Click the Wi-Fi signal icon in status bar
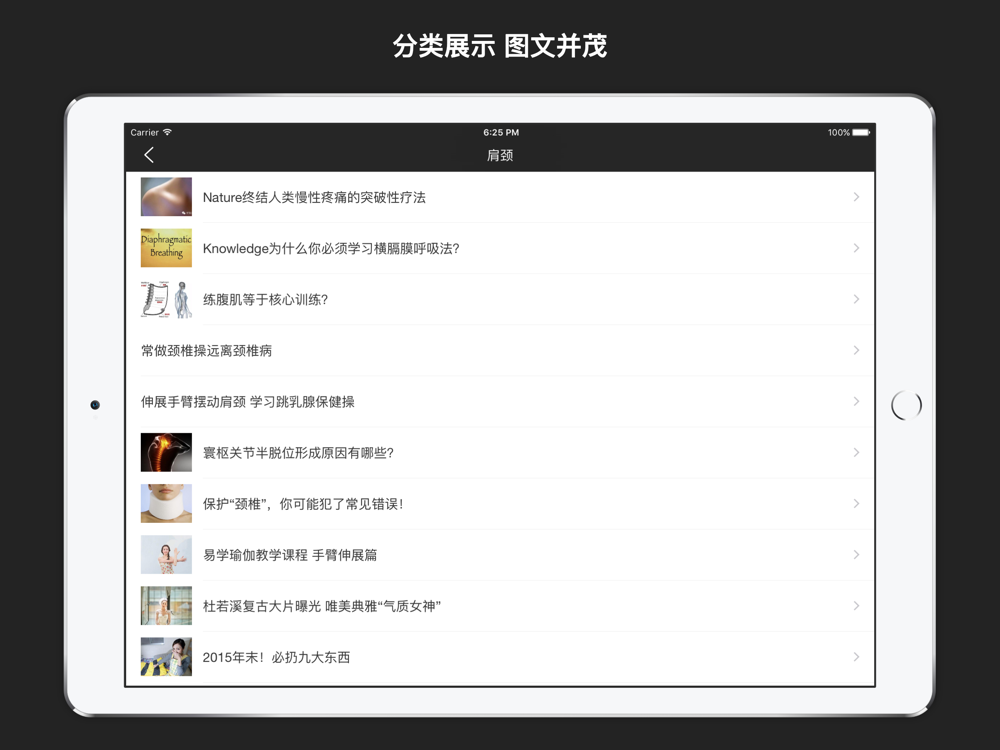Screen dimensions: 1000x750 click(x=167, y=132)
